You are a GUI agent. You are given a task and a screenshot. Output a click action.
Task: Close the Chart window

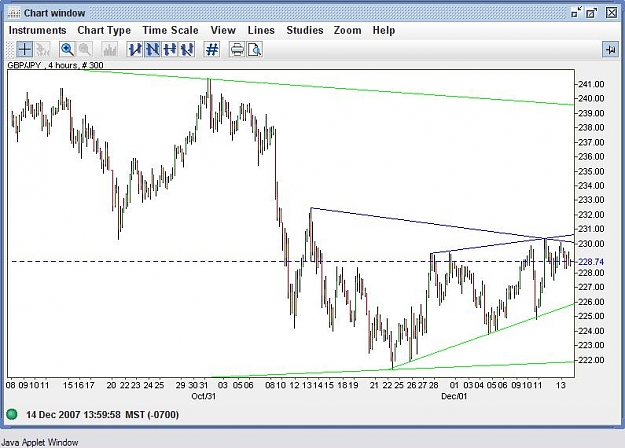(x=612, y=13)
